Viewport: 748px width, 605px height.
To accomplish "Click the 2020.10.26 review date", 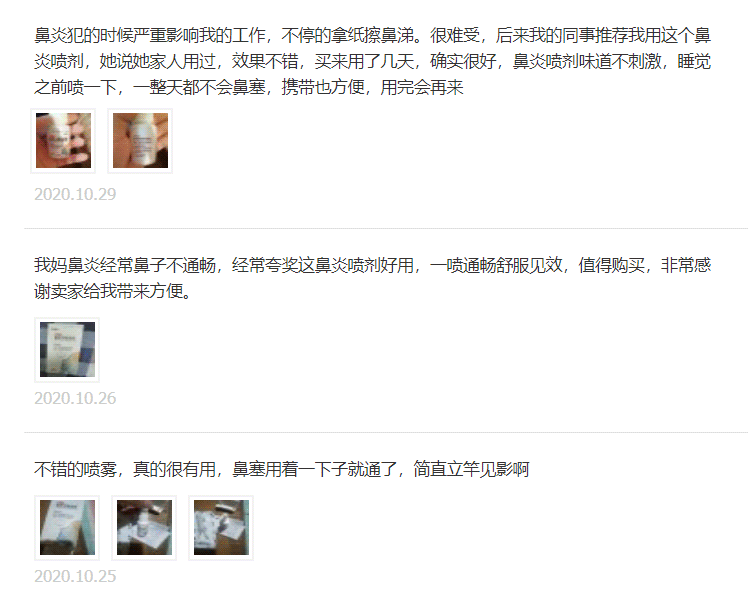I will (75, 398).
